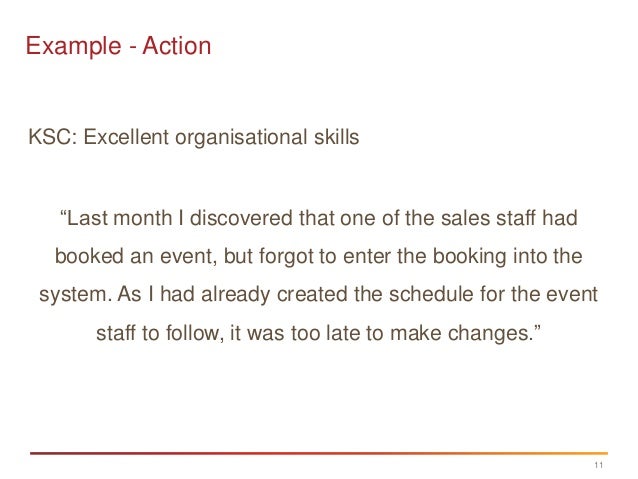Click the slide page number 11
Image resolution: width=638 pixels, height=479 pixels.
pyautogui.click(x=599, y=465)
